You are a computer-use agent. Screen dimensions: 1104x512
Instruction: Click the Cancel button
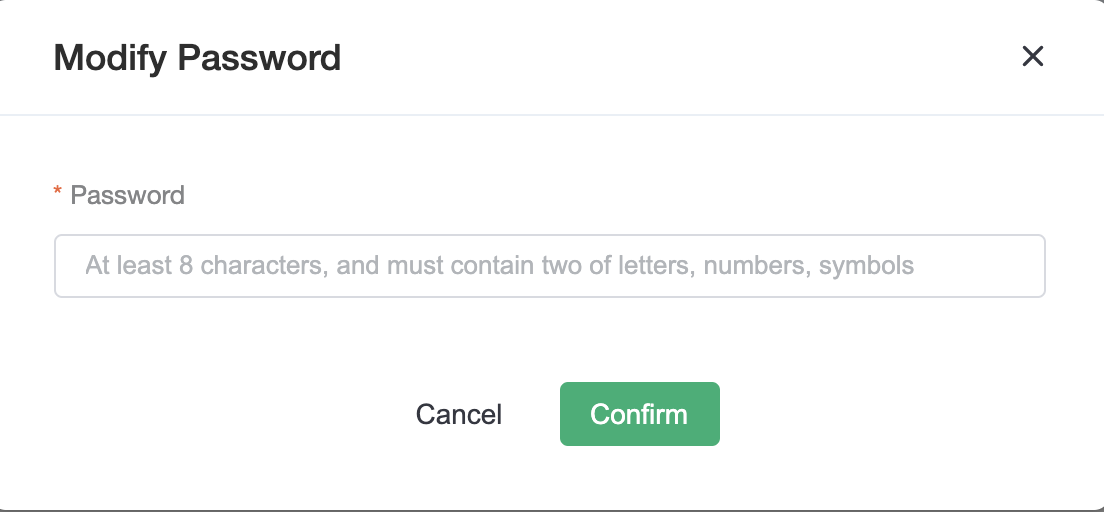pyautogui.click(x=458, y=414)
